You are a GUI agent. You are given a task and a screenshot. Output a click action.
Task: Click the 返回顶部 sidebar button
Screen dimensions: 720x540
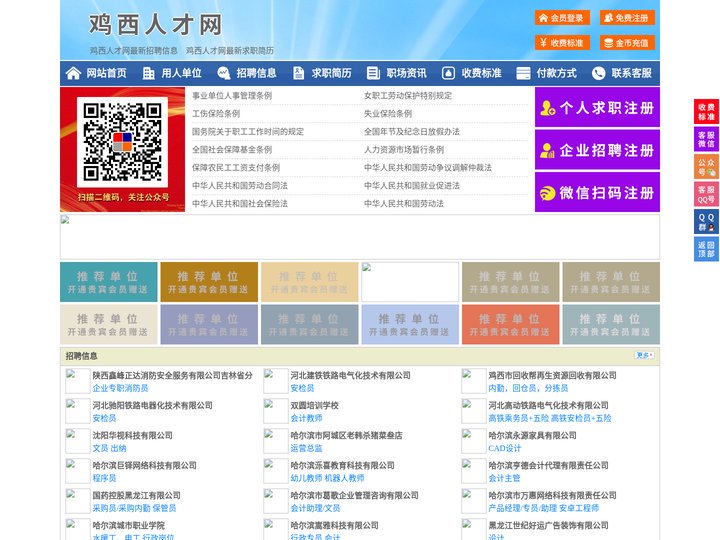[x=706, y=249]
